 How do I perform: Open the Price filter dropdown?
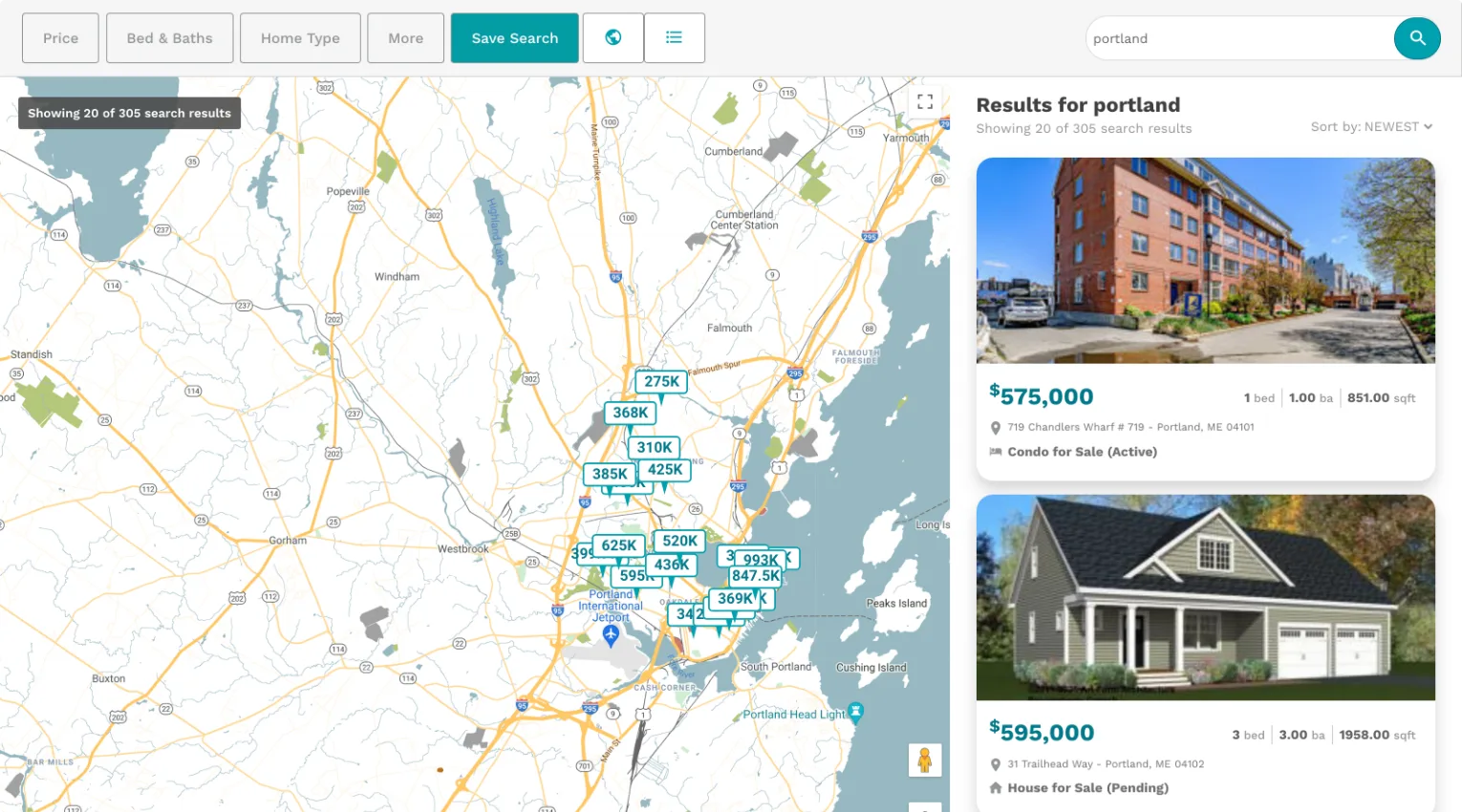click(x=60, y=38)
